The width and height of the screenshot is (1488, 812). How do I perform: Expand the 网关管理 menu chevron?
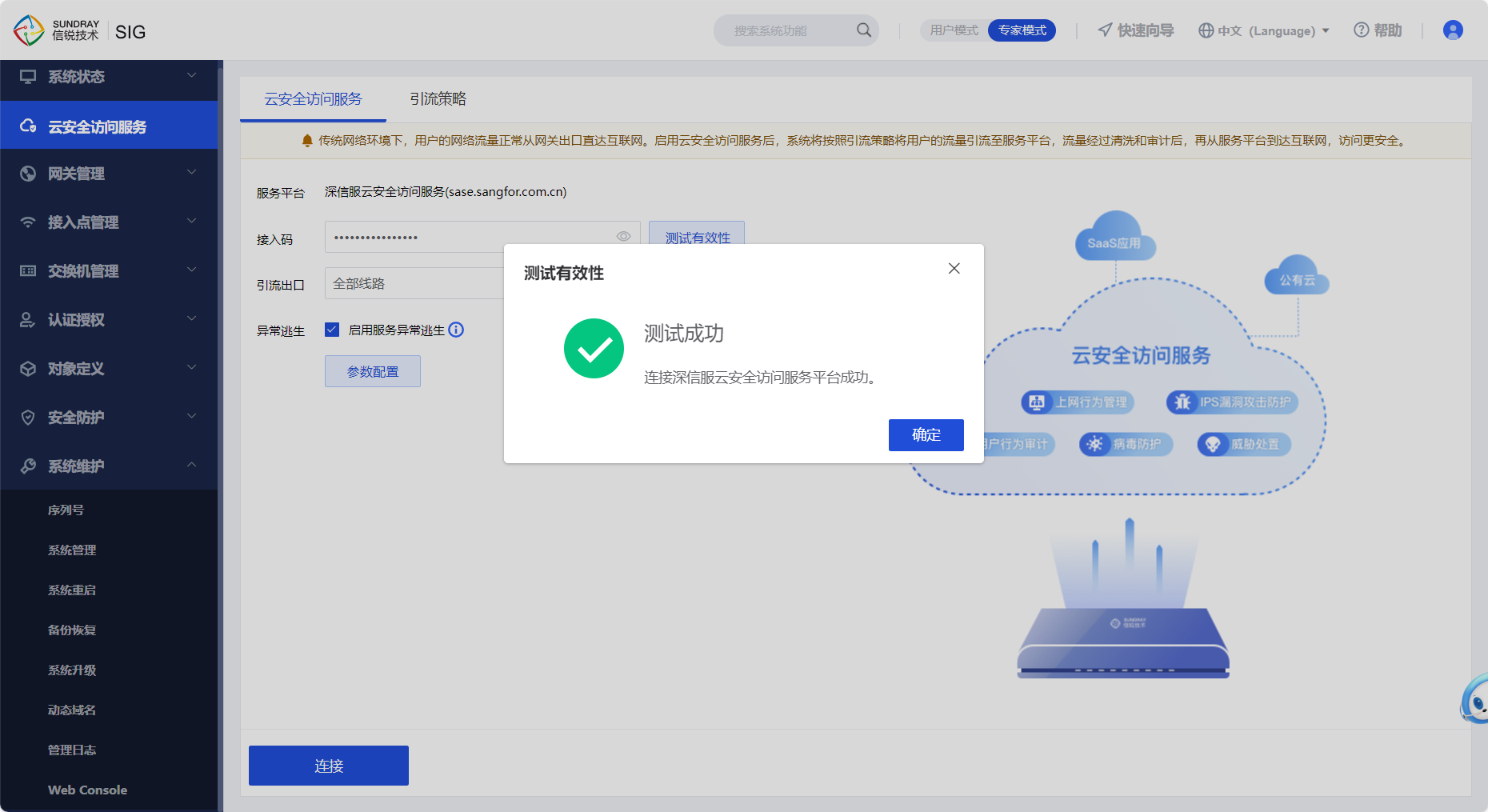191,173
